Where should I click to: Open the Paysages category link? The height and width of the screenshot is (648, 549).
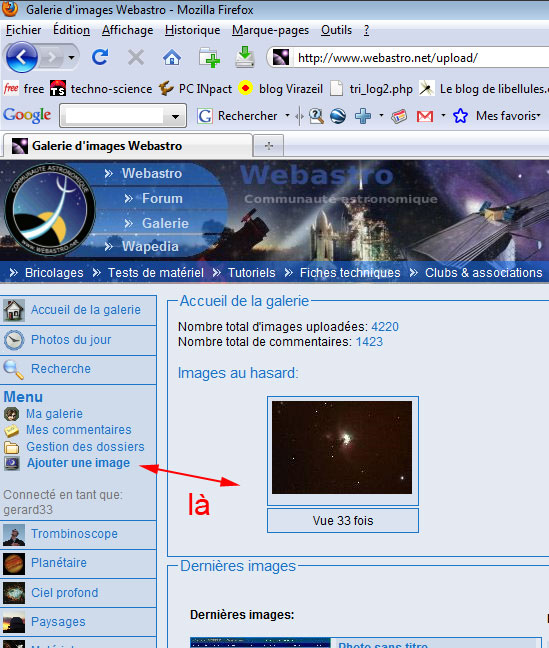click(58, 622)
